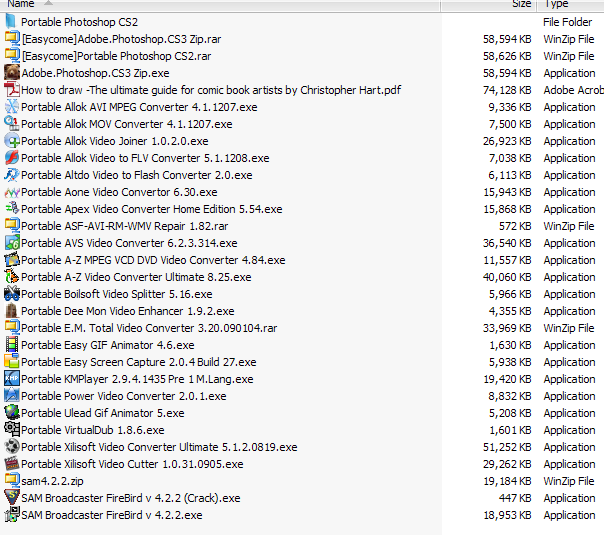
Task: Click the Ulead Gif Animator icon
Action: pos(12,413)
